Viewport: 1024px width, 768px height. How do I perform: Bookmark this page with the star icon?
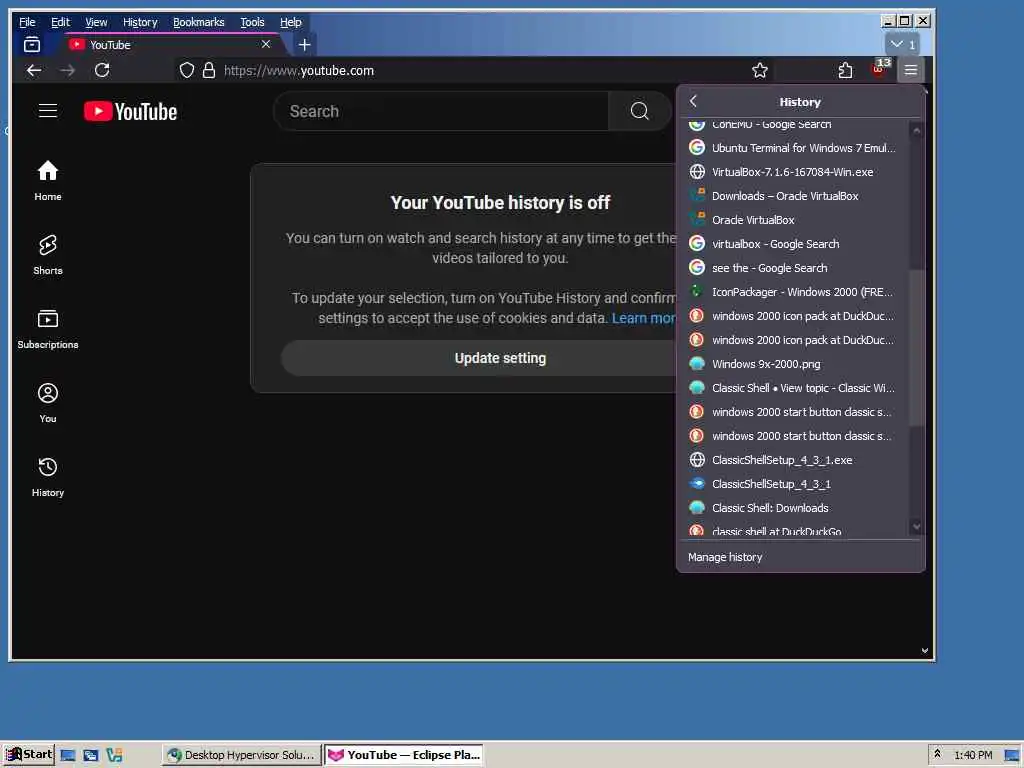[x=760, y=71]
